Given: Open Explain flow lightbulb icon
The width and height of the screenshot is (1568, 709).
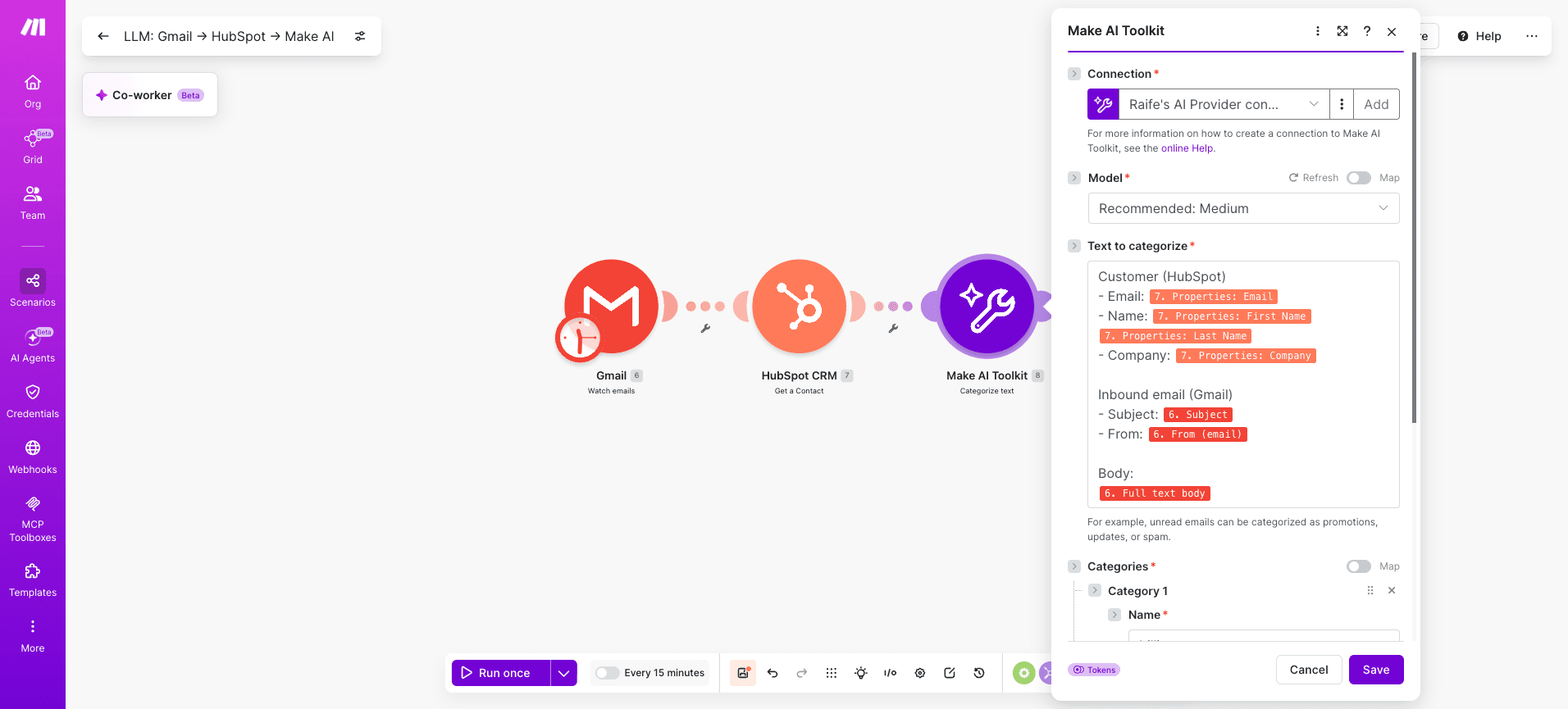Looking at the screenshot, I should (x=861, y=673).
